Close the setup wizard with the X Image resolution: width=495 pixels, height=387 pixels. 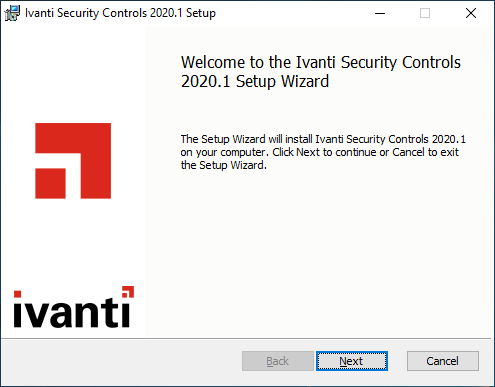click(471, 13)
